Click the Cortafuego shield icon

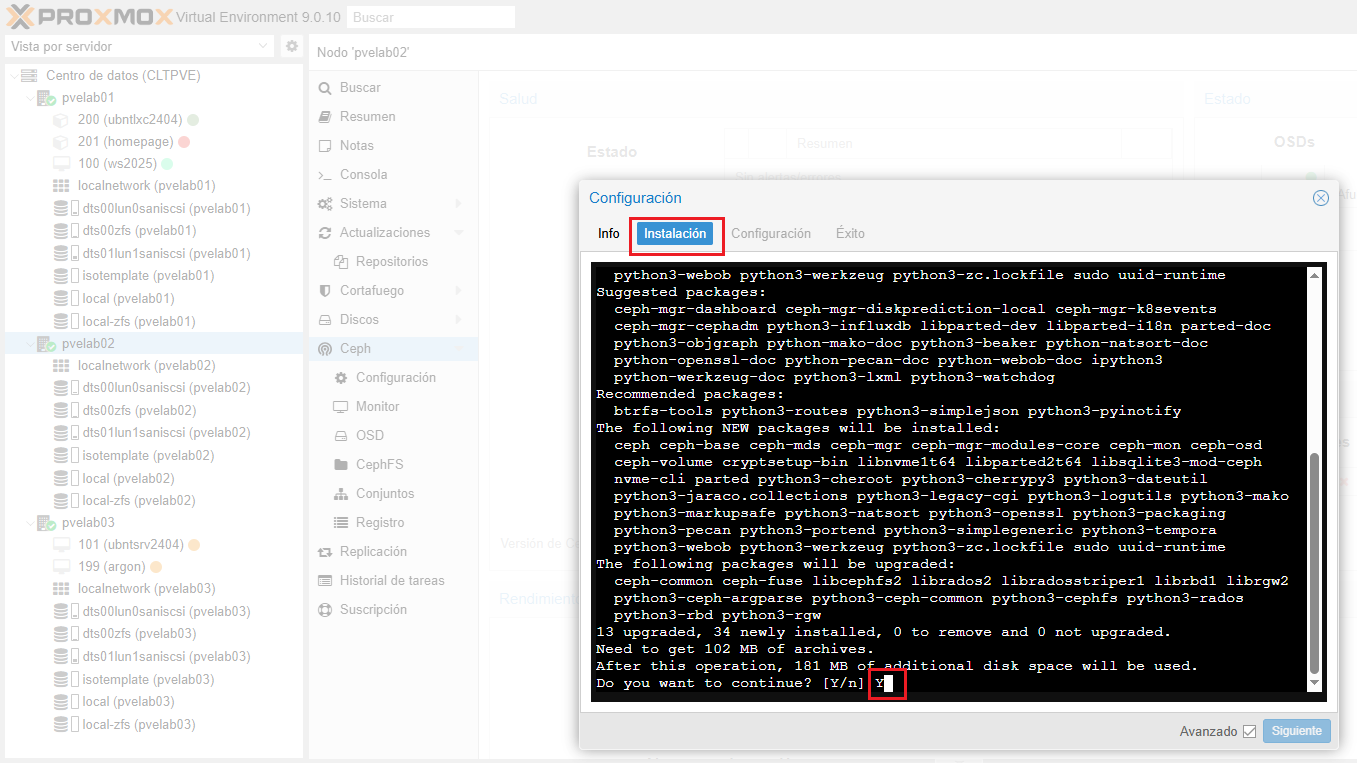point(324,291)
